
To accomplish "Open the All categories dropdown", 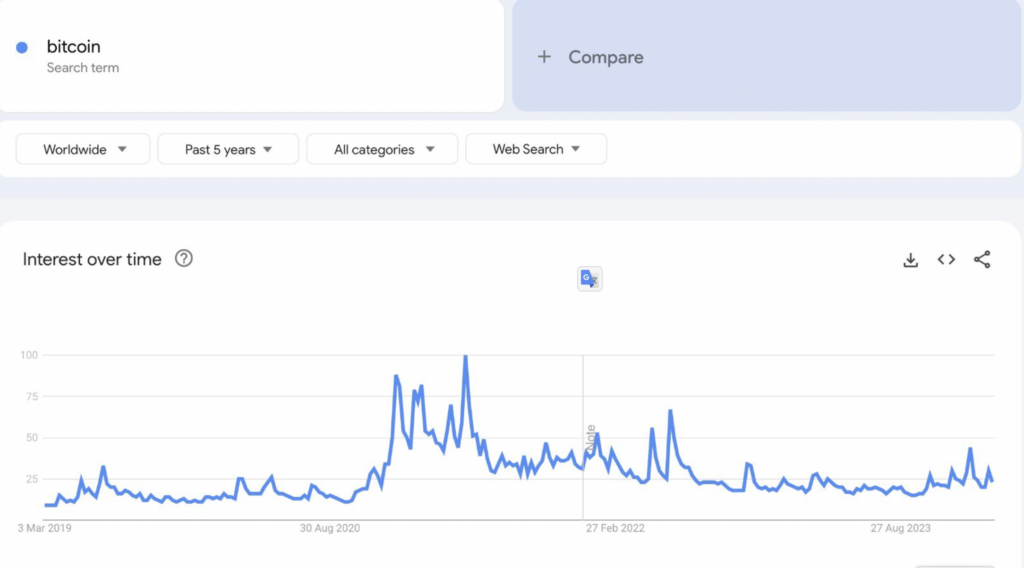I will coord(382,150).
